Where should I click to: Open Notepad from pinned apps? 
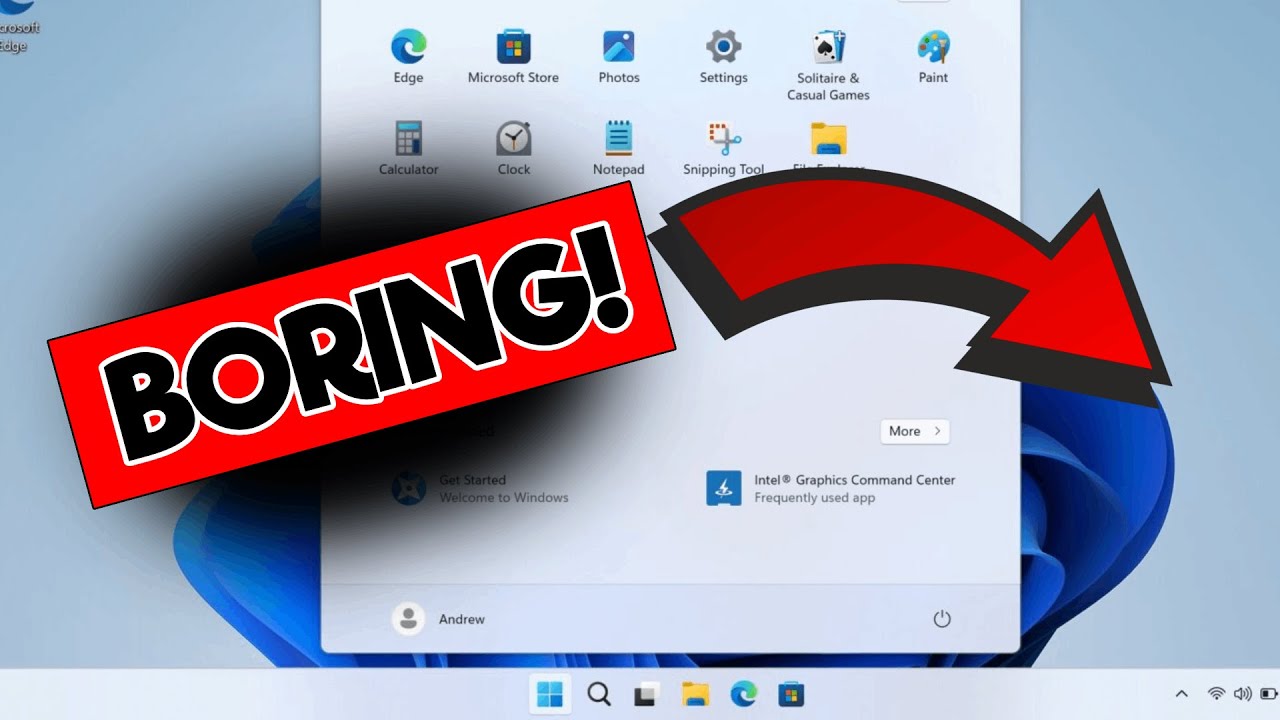pos(618,149)
